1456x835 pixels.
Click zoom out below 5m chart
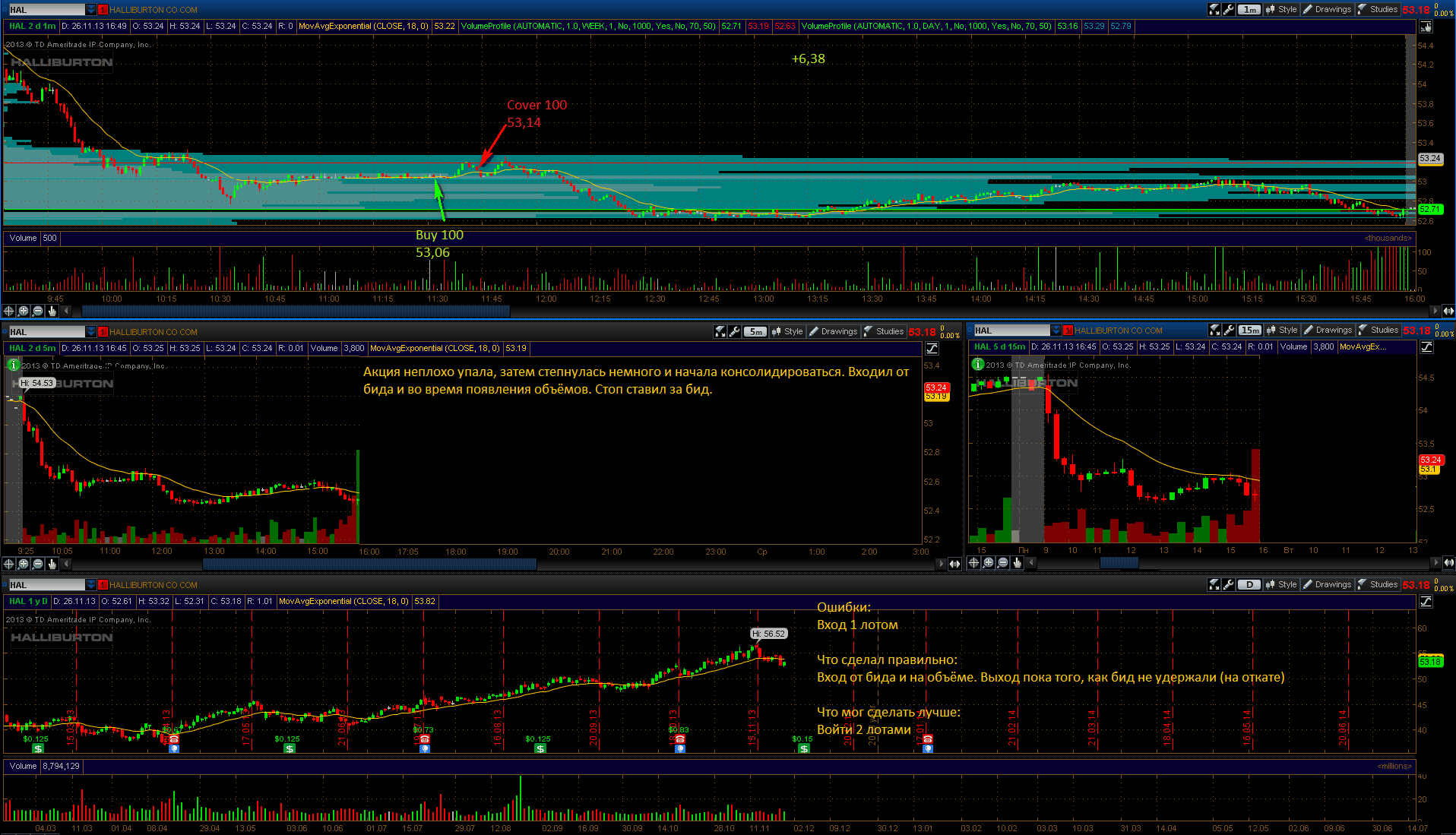(x=38, y=564)
